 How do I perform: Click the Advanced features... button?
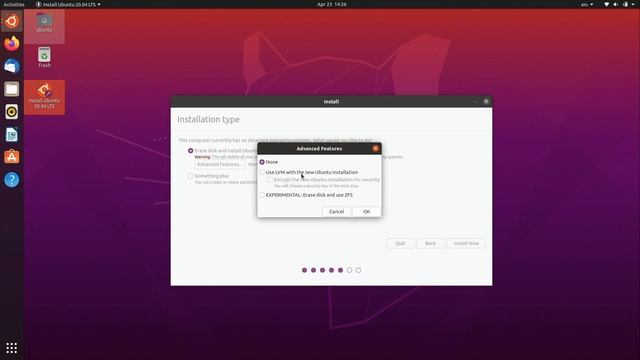click(x=220, y=164)
